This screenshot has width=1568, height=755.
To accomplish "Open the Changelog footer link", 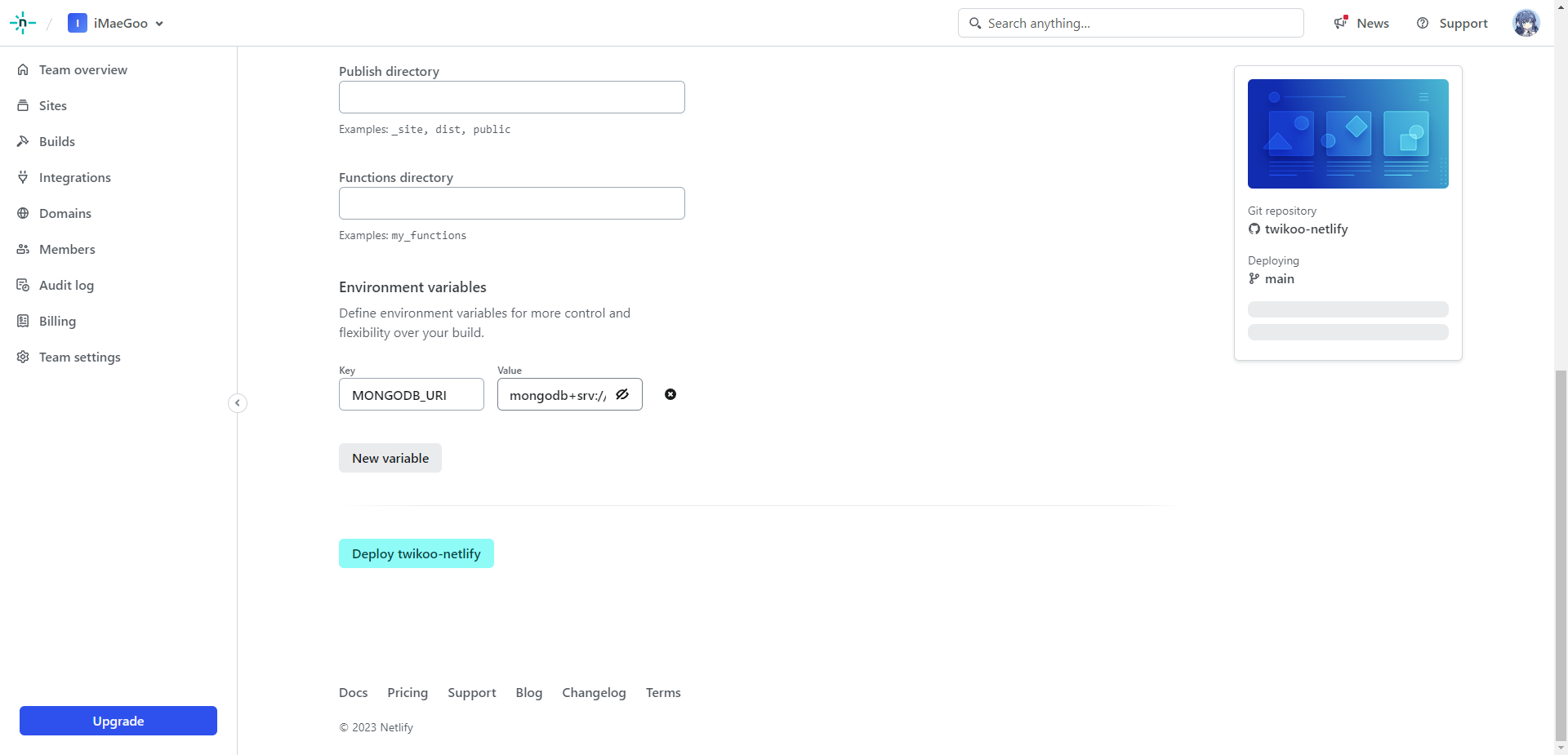I will click(594, 692).
